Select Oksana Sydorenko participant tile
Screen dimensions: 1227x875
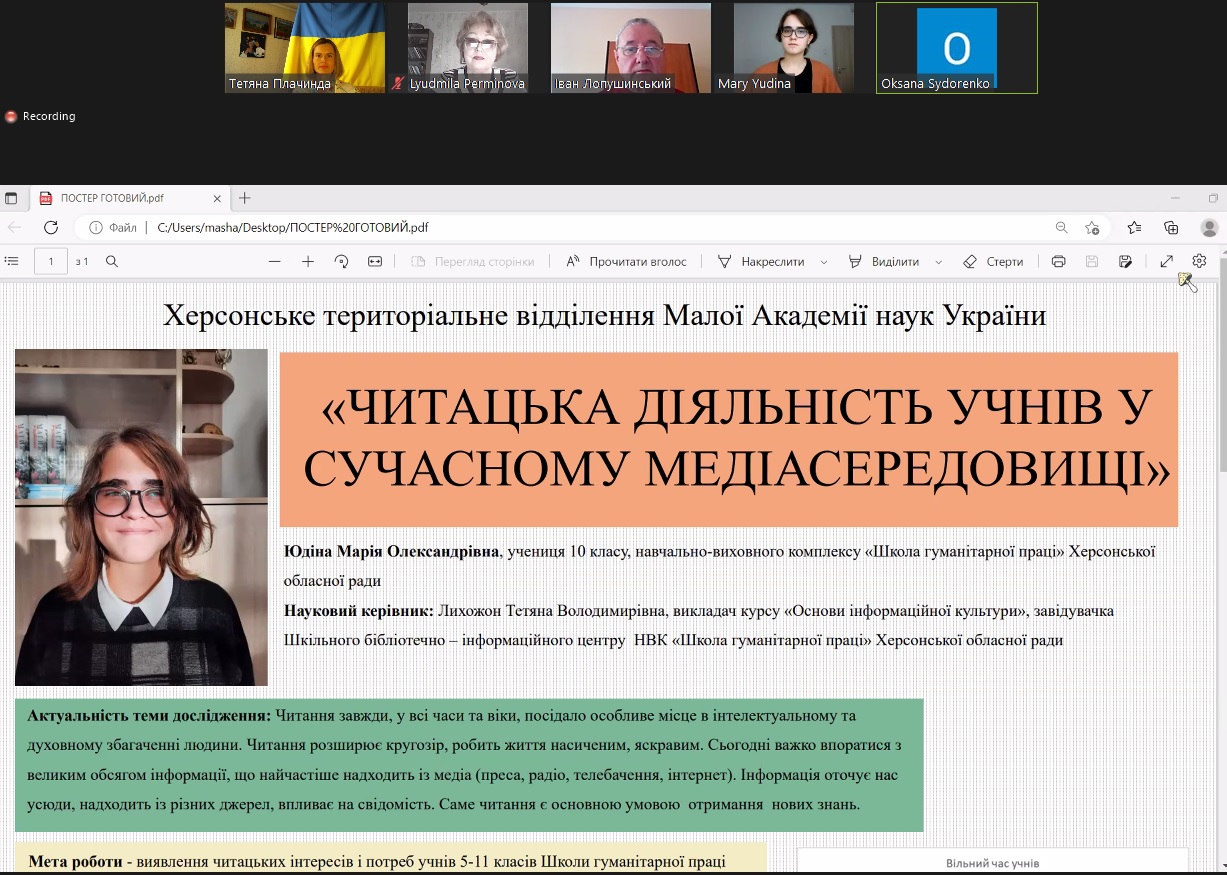click(x=957, y=48)
